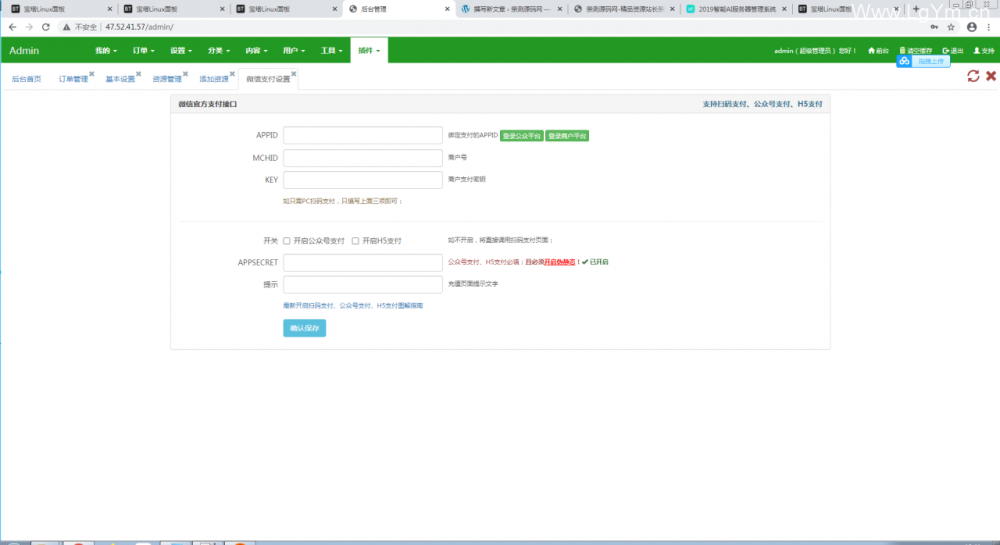
Task: Open Chrome three-dot menu
Action: point(989,27)
